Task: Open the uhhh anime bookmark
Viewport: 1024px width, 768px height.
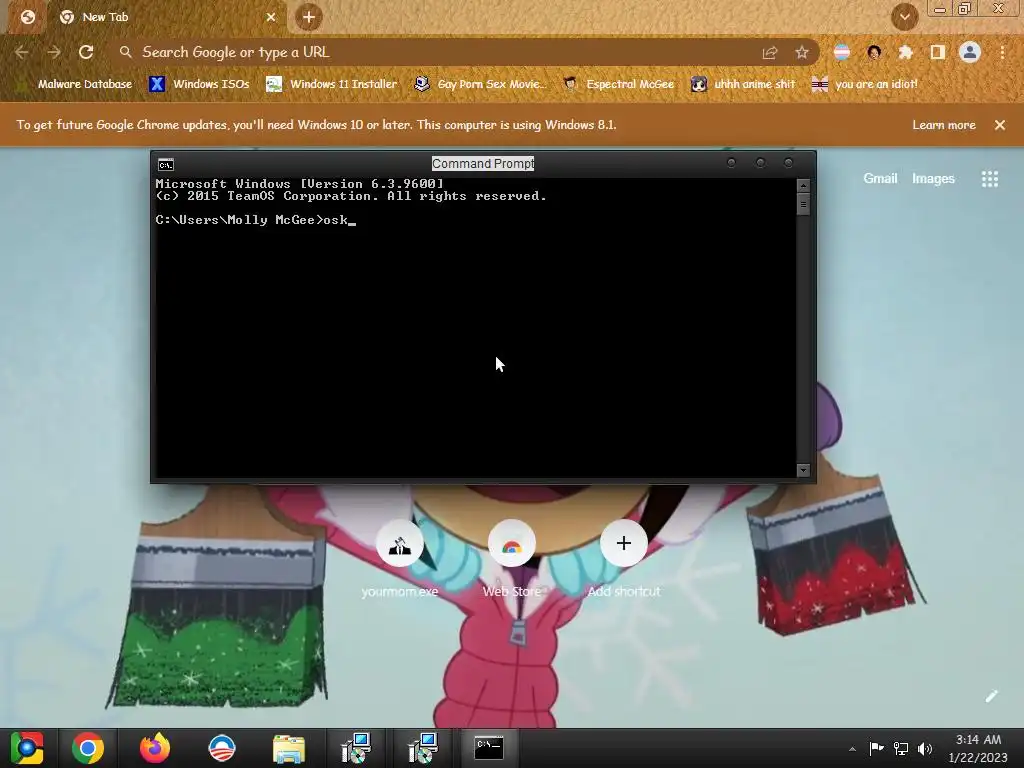Action: point(743,84)
